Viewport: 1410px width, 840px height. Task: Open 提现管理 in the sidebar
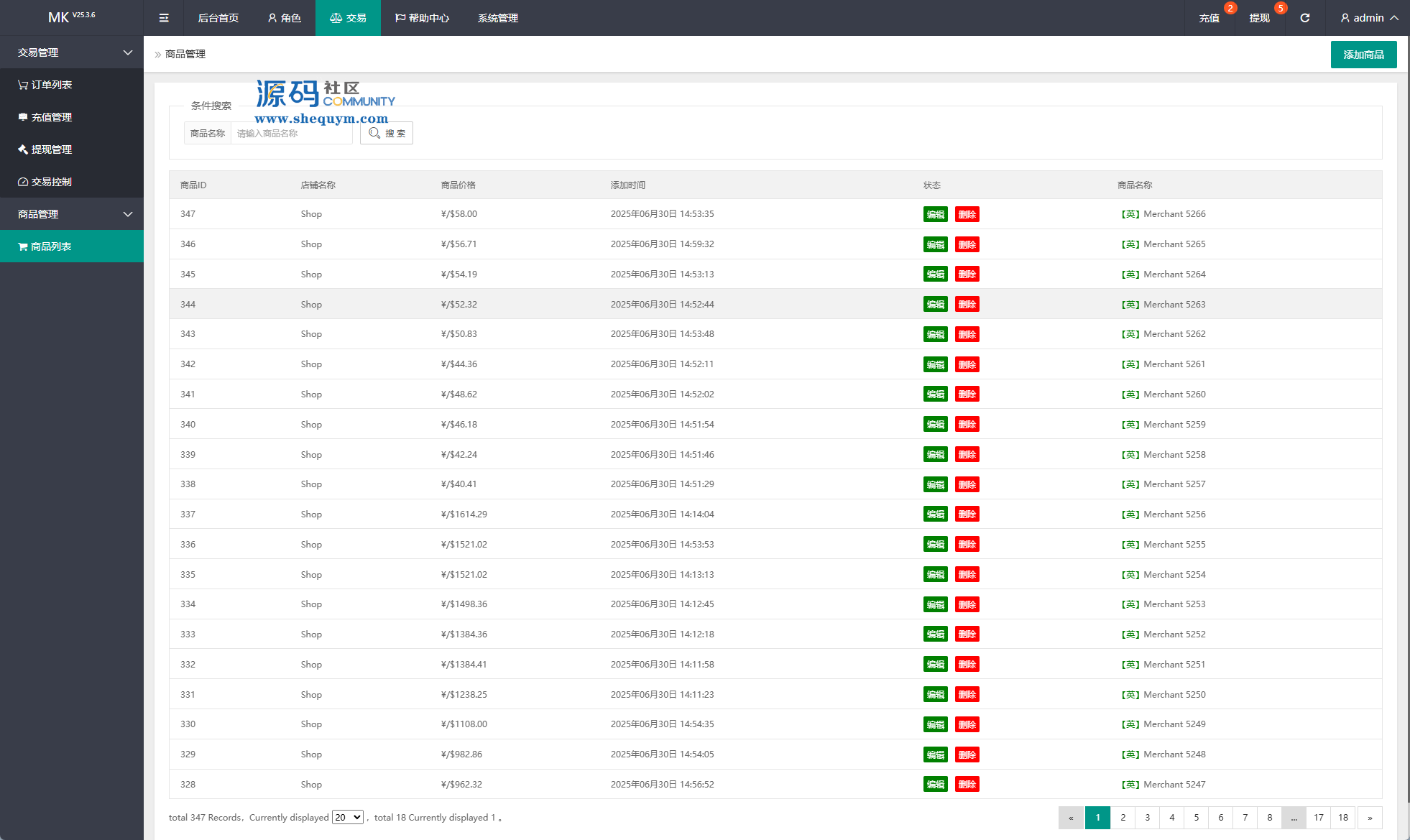pos(51,149)
